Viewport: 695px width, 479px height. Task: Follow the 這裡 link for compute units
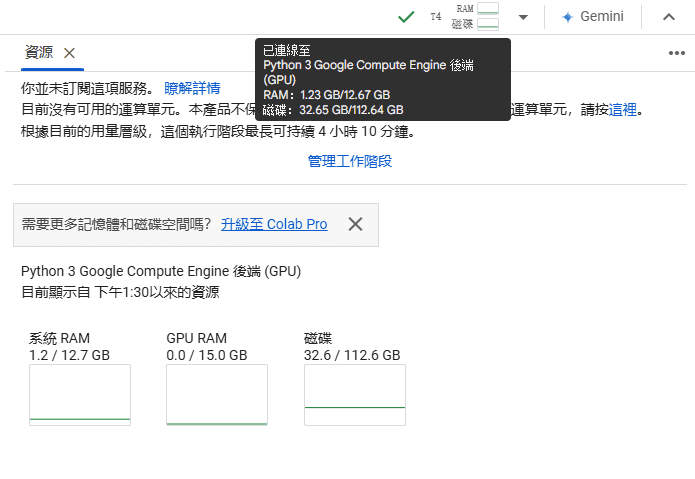[622, 109]
